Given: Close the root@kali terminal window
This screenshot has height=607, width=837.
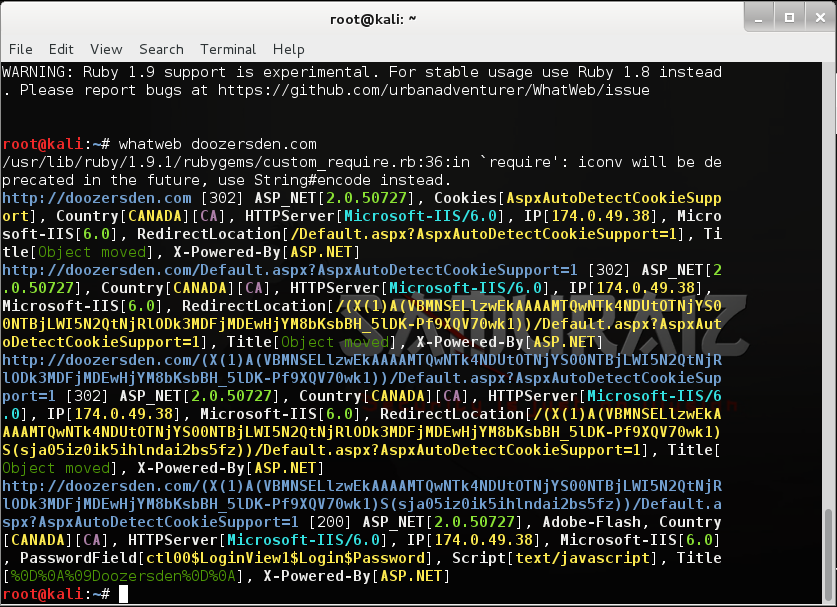Looking at the screenshot, I should (x=820, y=18).
